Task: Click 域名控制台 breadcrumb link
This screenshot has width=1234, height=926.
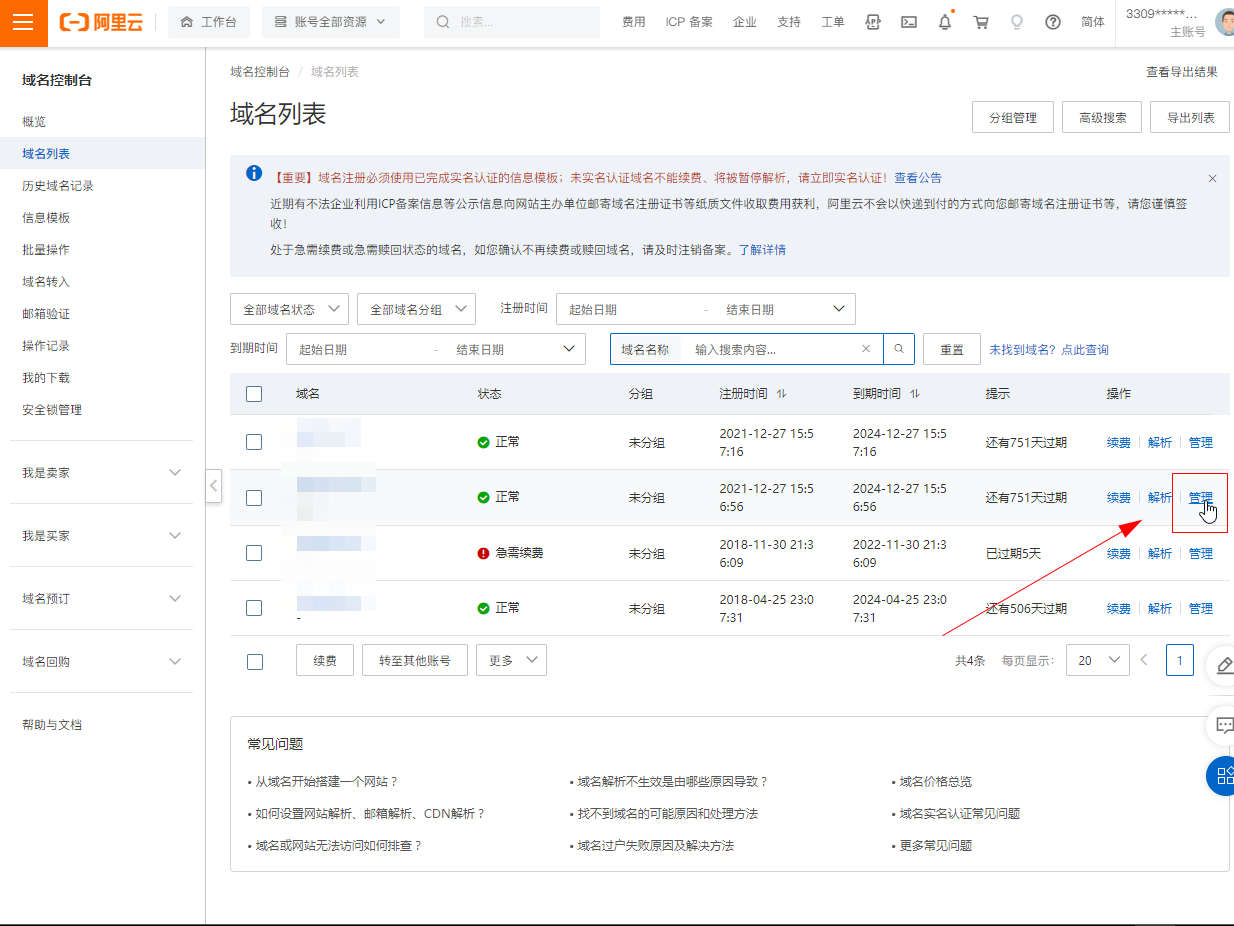Action: (x=260, y=71)
